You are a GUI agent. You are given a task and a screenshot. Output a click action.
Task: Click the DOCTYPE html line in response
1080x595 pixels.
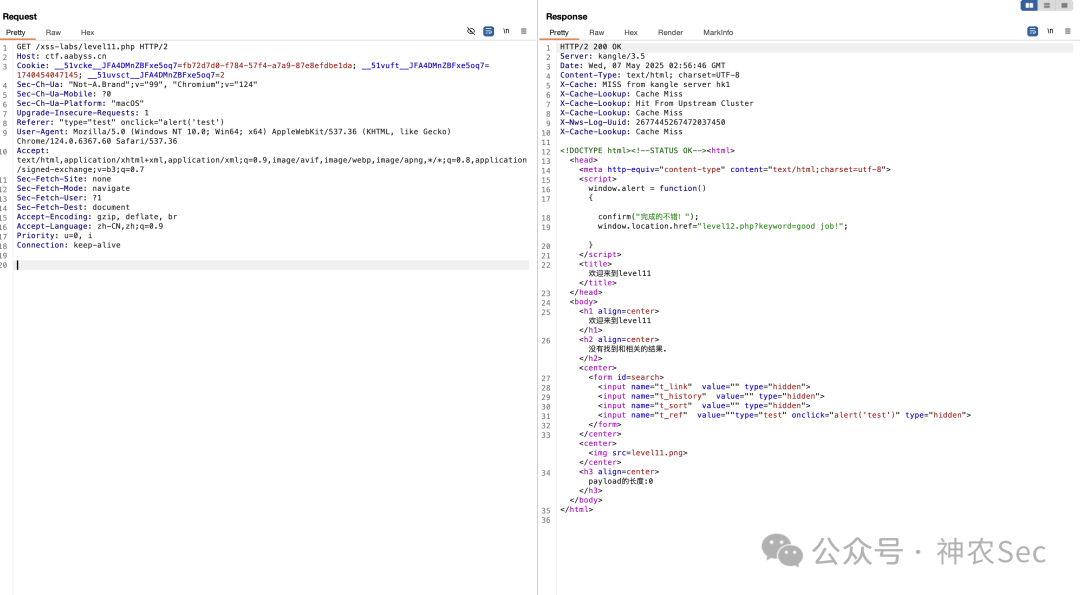647,150
